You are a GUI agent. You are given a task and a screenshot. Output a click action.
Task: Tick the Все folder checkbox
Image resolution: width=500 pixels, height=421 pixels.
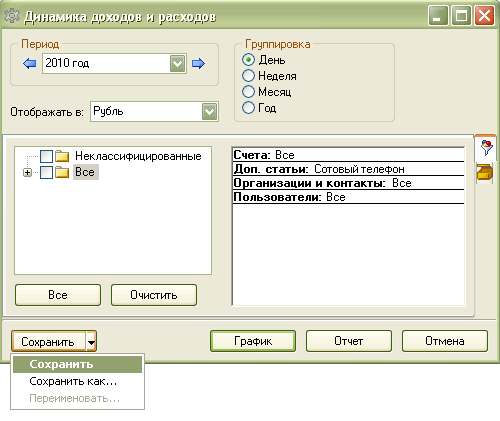click(46, 172)
